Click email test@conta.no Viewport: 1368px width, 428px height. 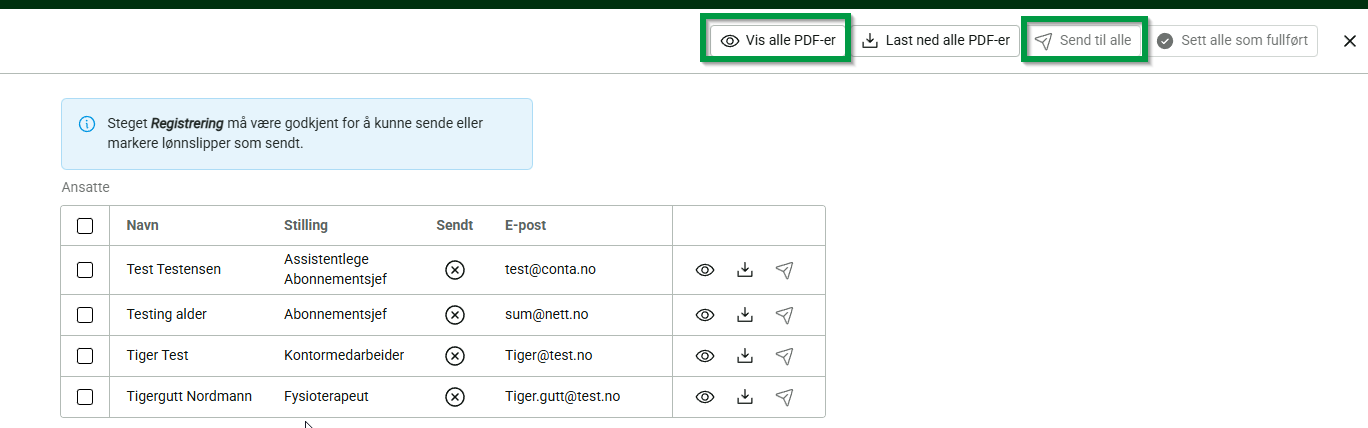[x=550, y=270]
